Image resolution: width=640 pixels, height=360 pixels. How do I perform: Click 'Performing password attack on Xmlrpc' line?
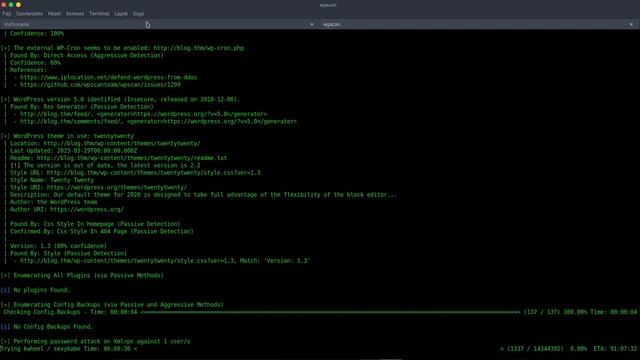pyautogui.click(x=95, y=341)
